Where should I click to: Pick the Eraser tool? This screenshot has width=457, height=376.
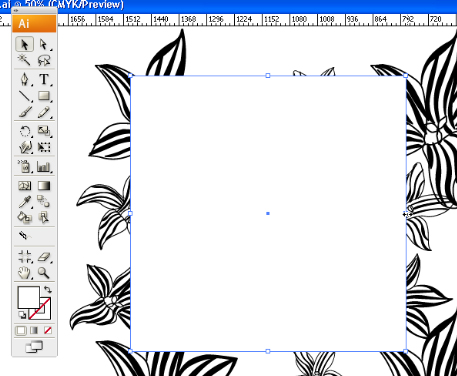point(44,257)
